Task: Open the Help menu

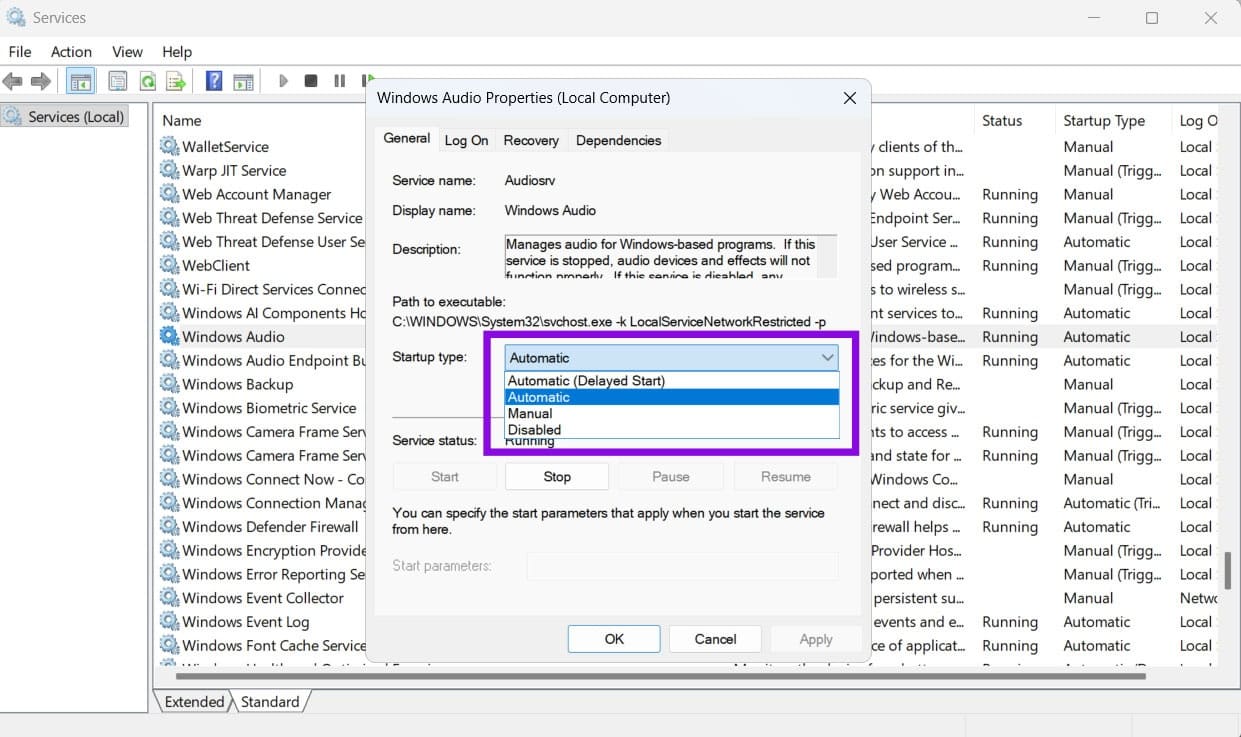Action: tap(177, 52)
